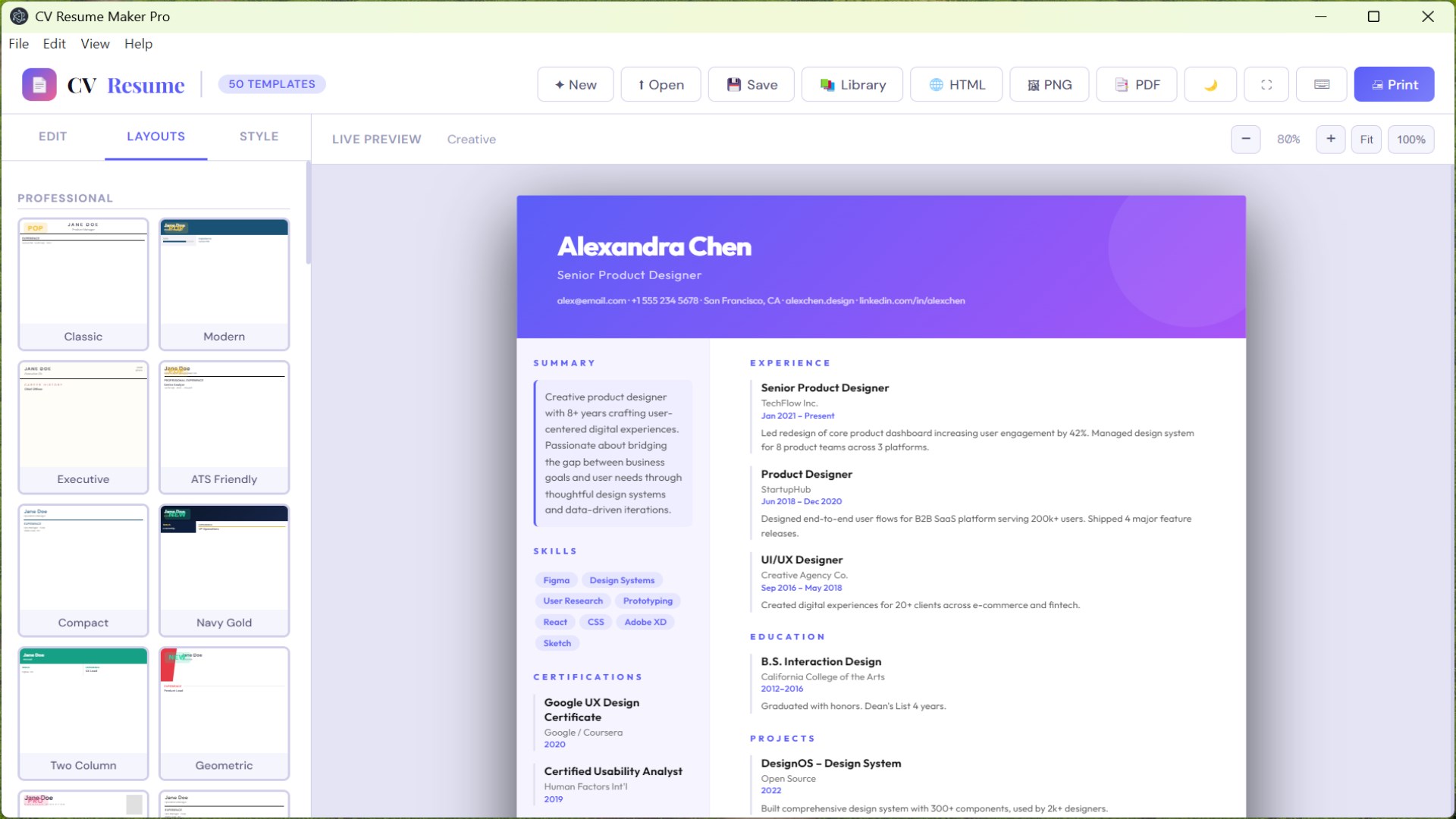Export resume as HTML

(x=955, y=85)
